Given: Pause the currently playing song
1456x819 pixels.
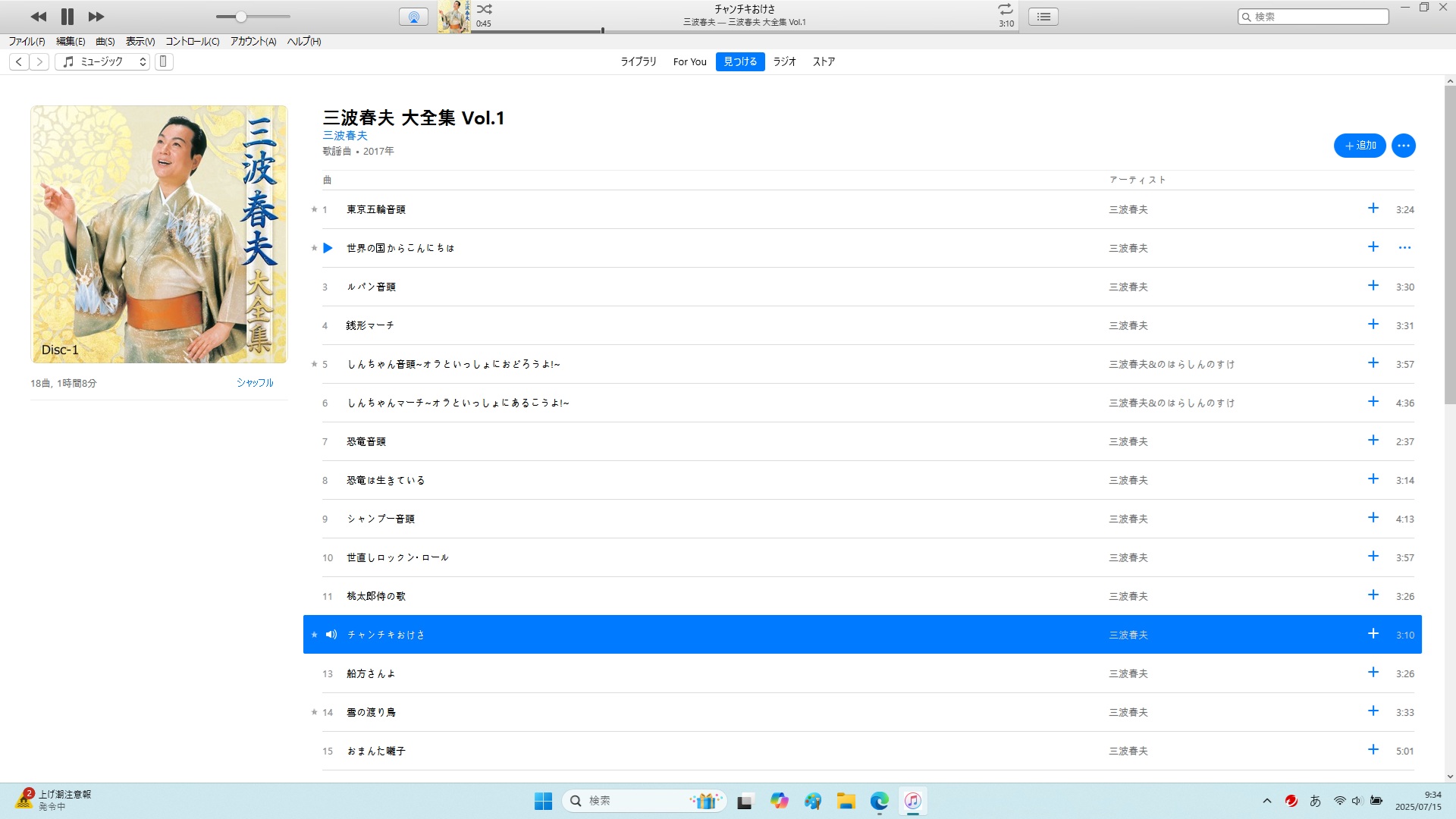Looking at the screenshot, I should click(67, 16).
